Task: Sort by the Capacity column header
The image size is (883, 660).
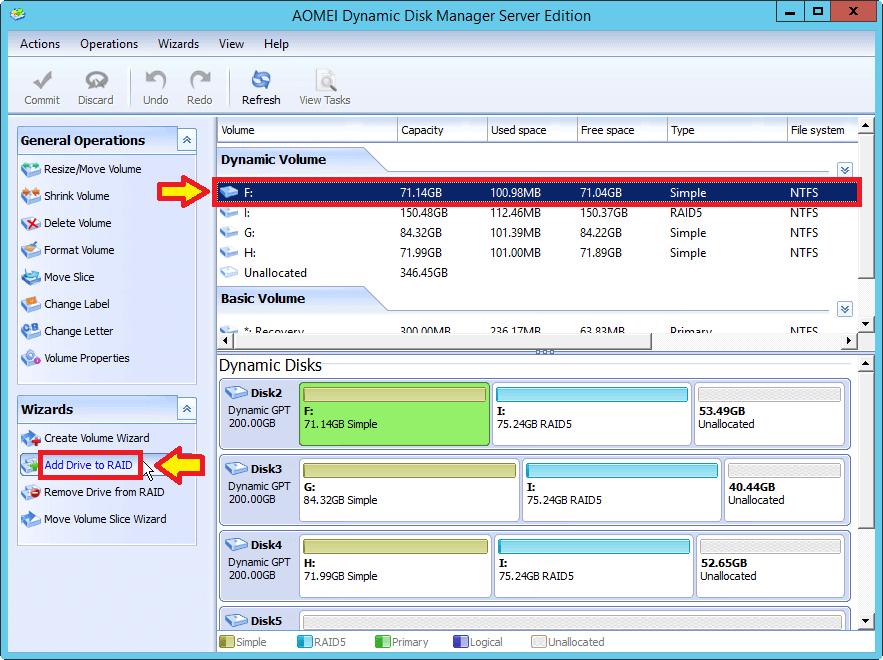Action: pos(442,130)
